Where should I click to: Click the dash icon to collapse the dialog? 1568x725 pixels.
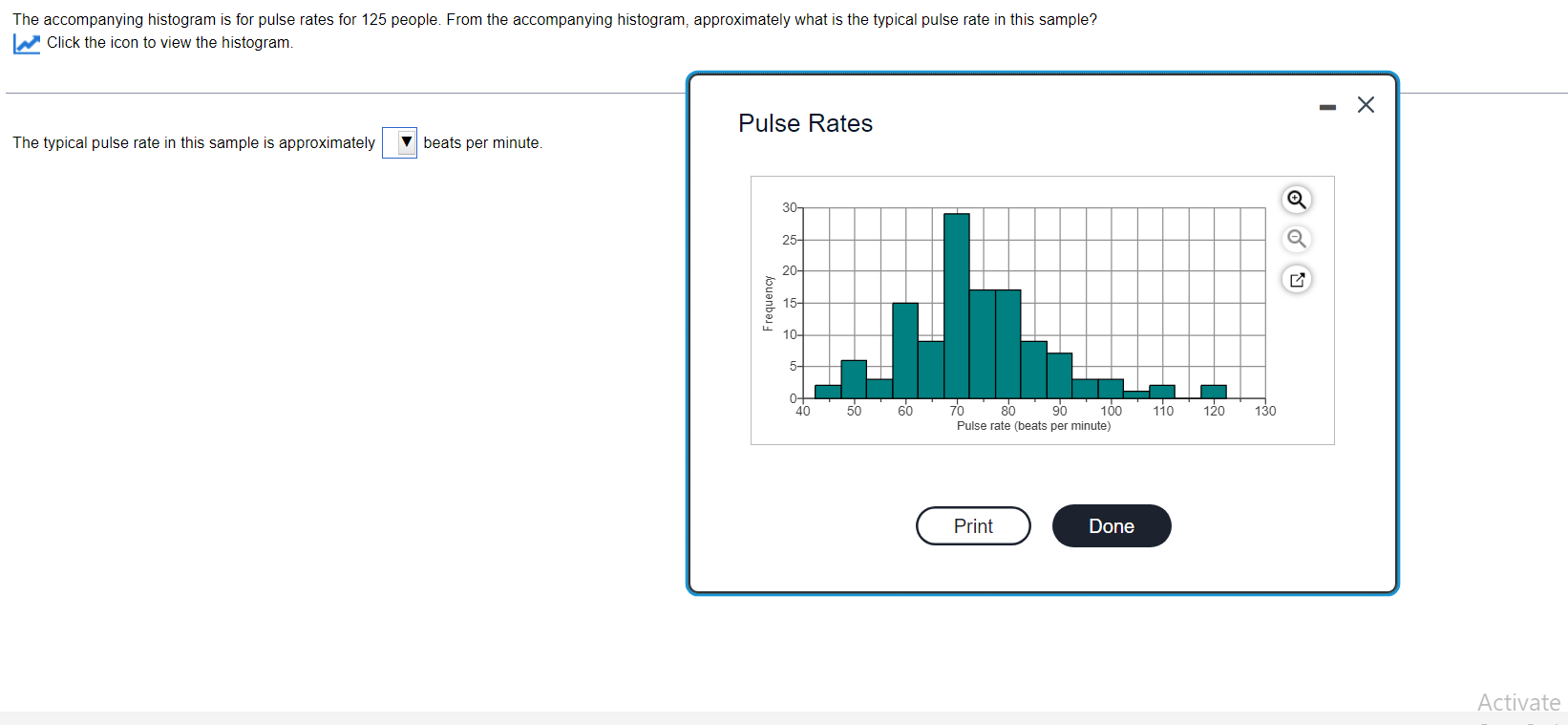(1327, 107)
